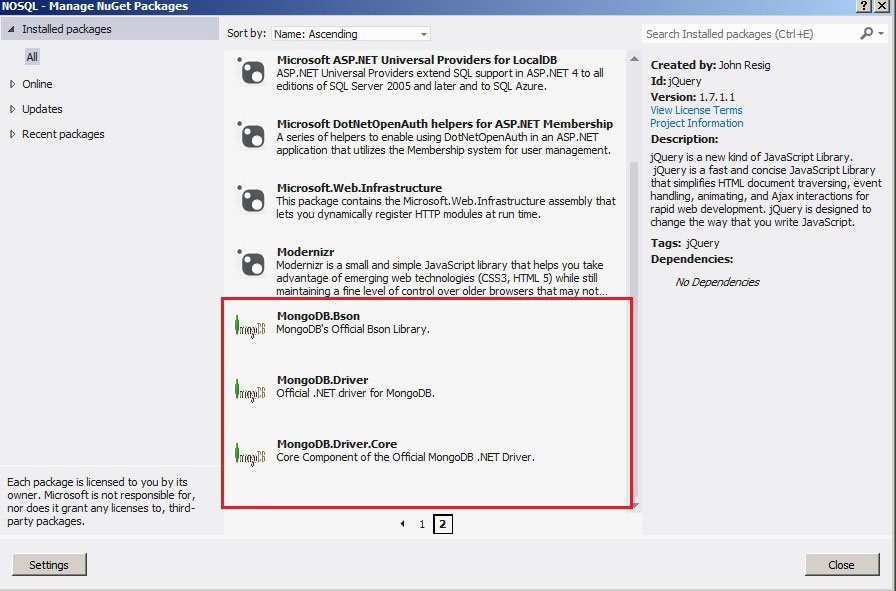This screenshot has height=591, width=896.
Task: Click the DotNetOpenAuth helpers package icon
Action: tap(250, 135)
